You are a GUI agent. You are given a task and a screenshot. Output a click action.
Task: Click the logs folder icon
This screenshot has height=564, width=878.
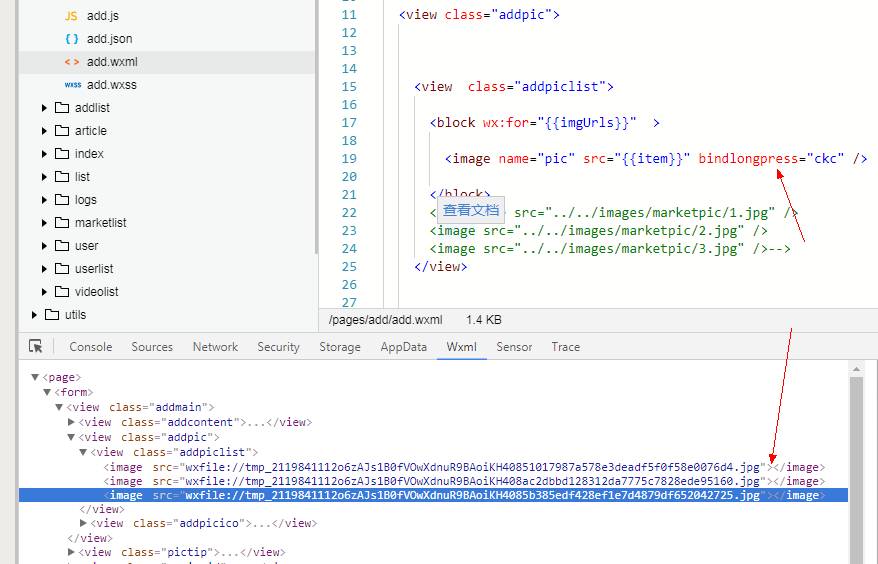[x=62, y=199]
